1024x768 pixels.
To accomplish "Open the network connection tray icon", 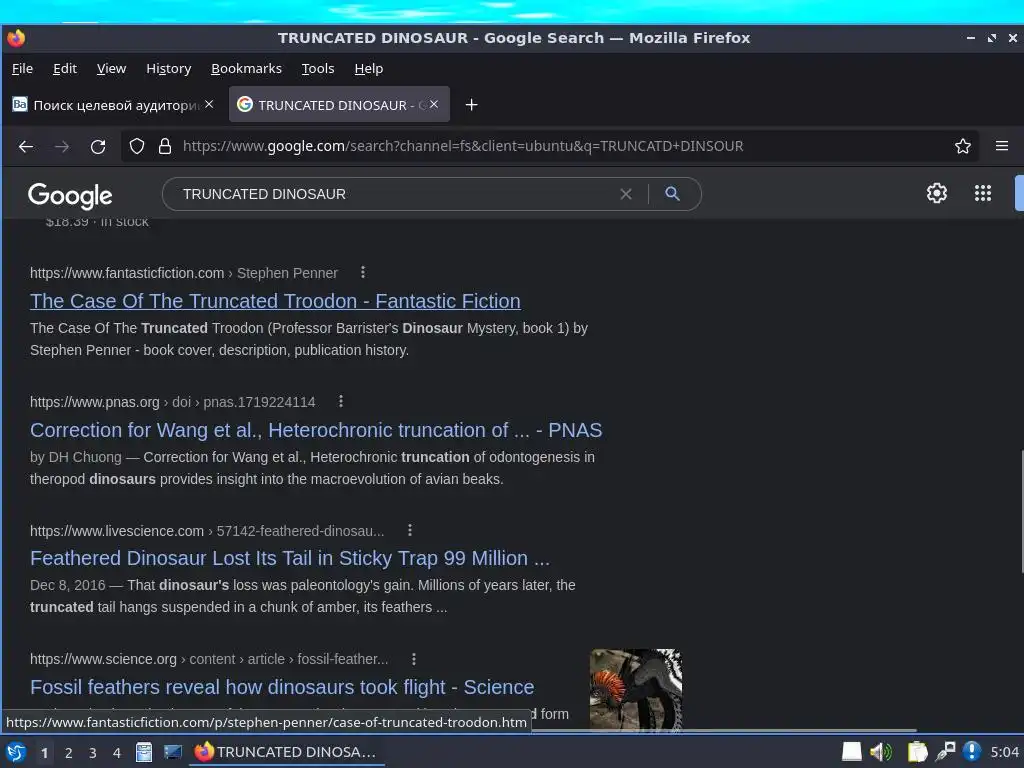I will pyautogui.click(x=945, y=752).
